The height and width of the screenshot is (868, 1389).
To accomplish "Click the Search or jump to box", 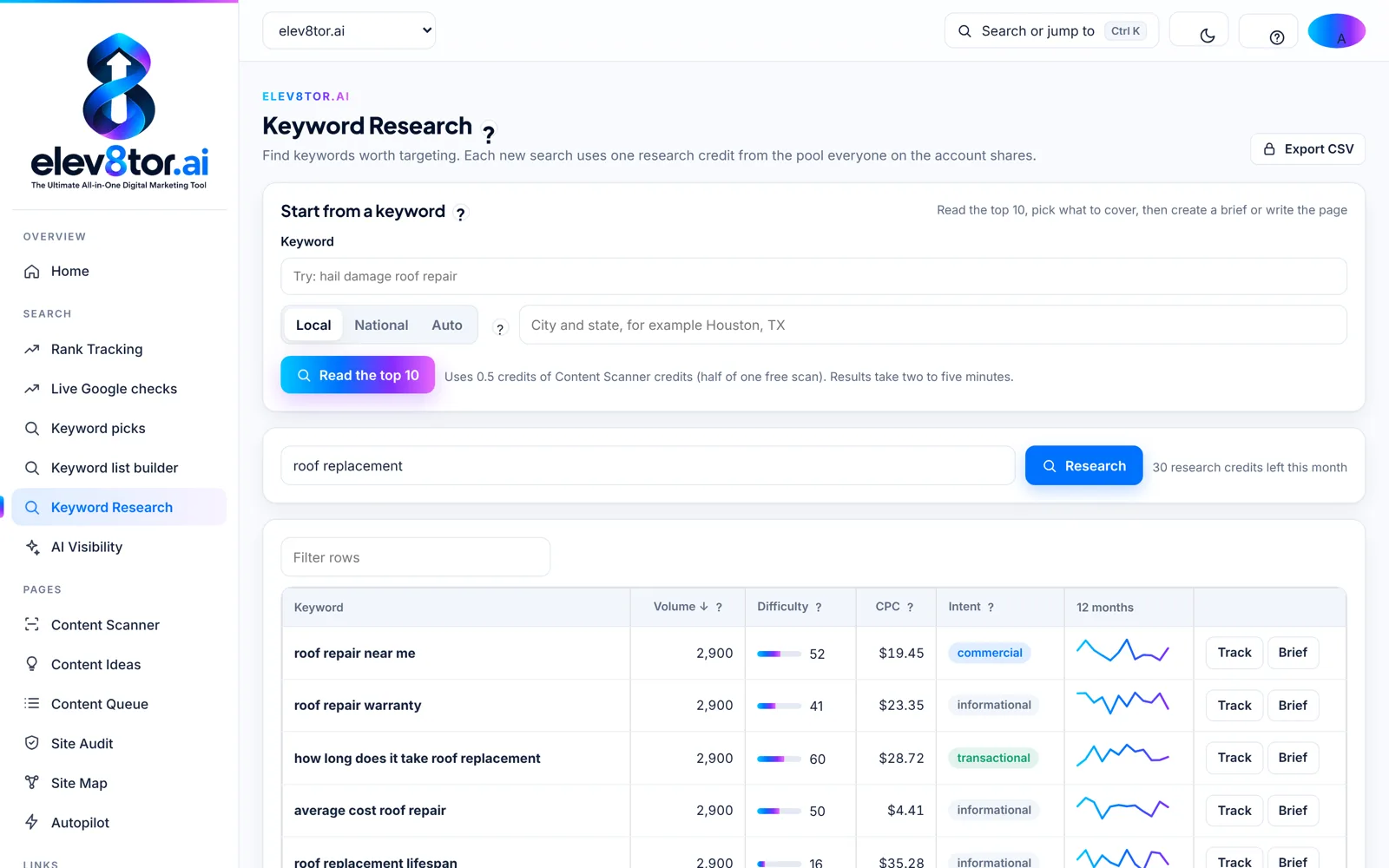I will [1051, 31].
